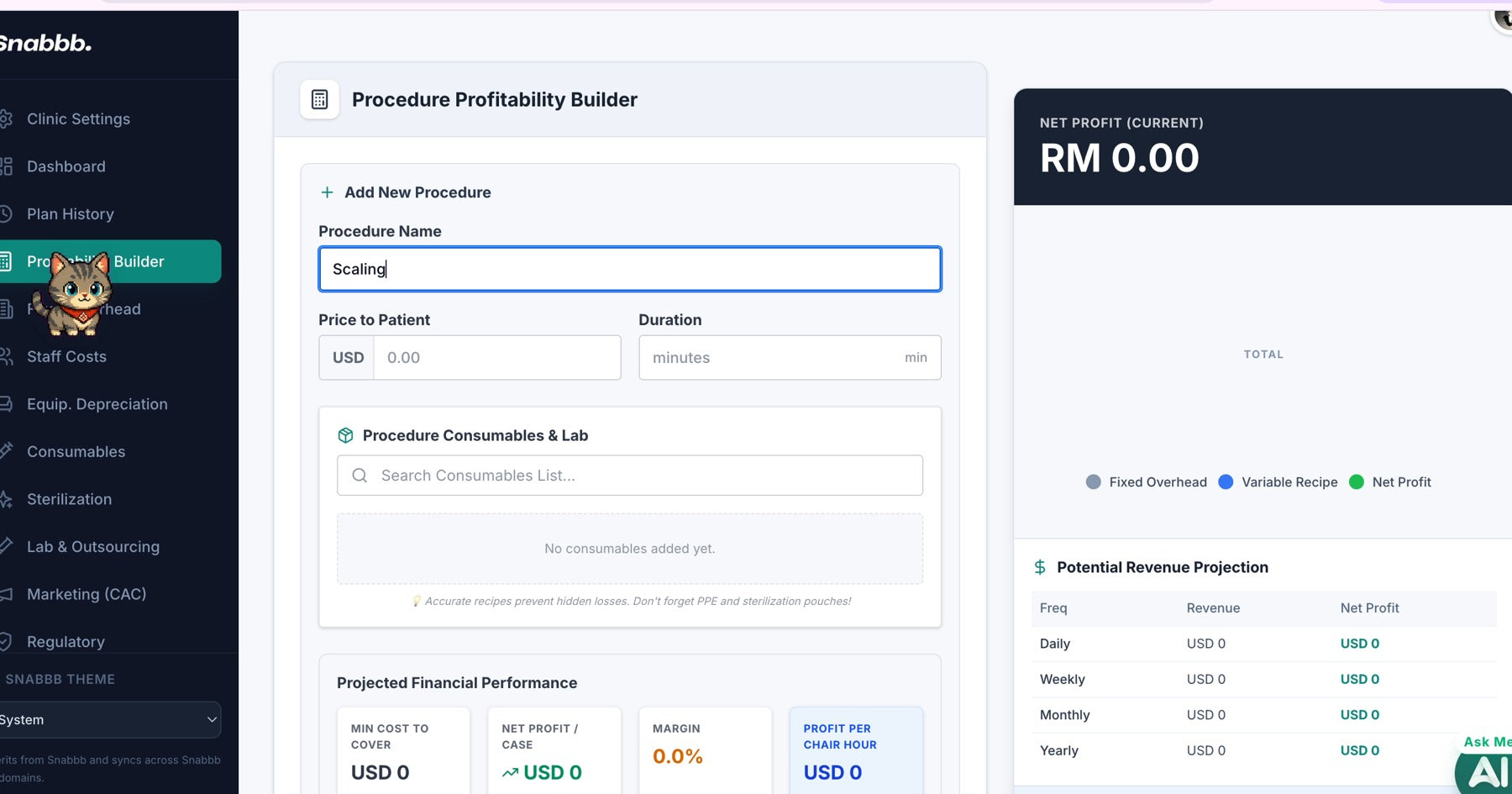Click the RM 0.00 net profit value
Screen dimensions: 1512x794
1119,158
